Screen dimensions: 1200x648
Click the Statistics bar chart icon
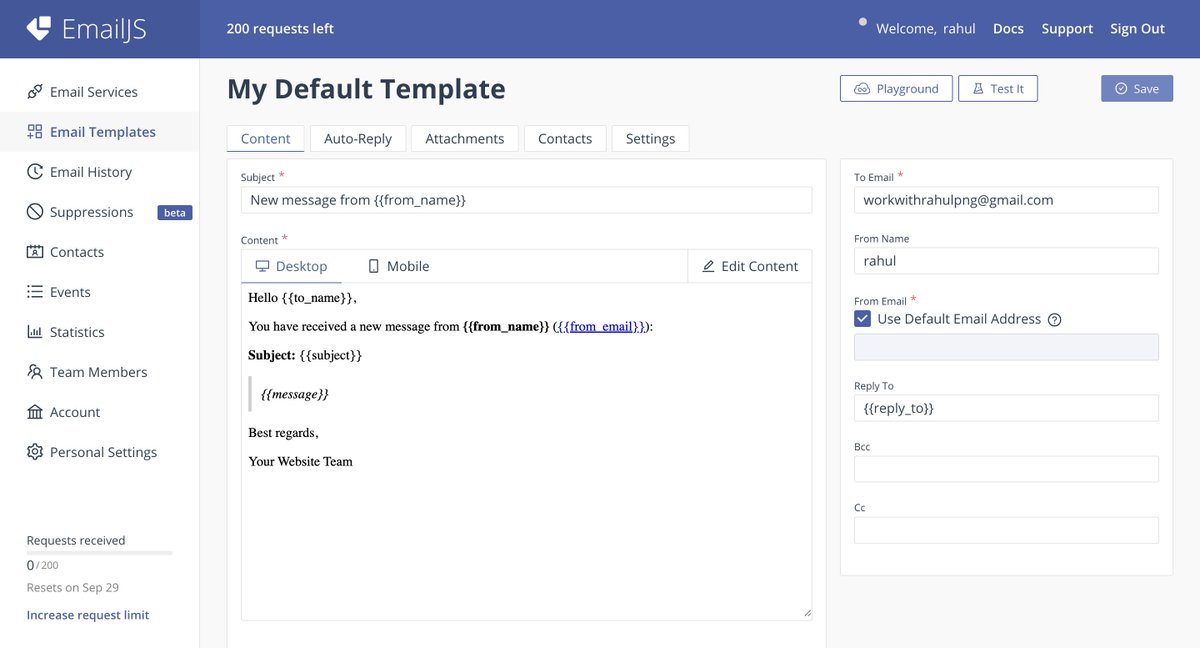[x=34, y=332]
